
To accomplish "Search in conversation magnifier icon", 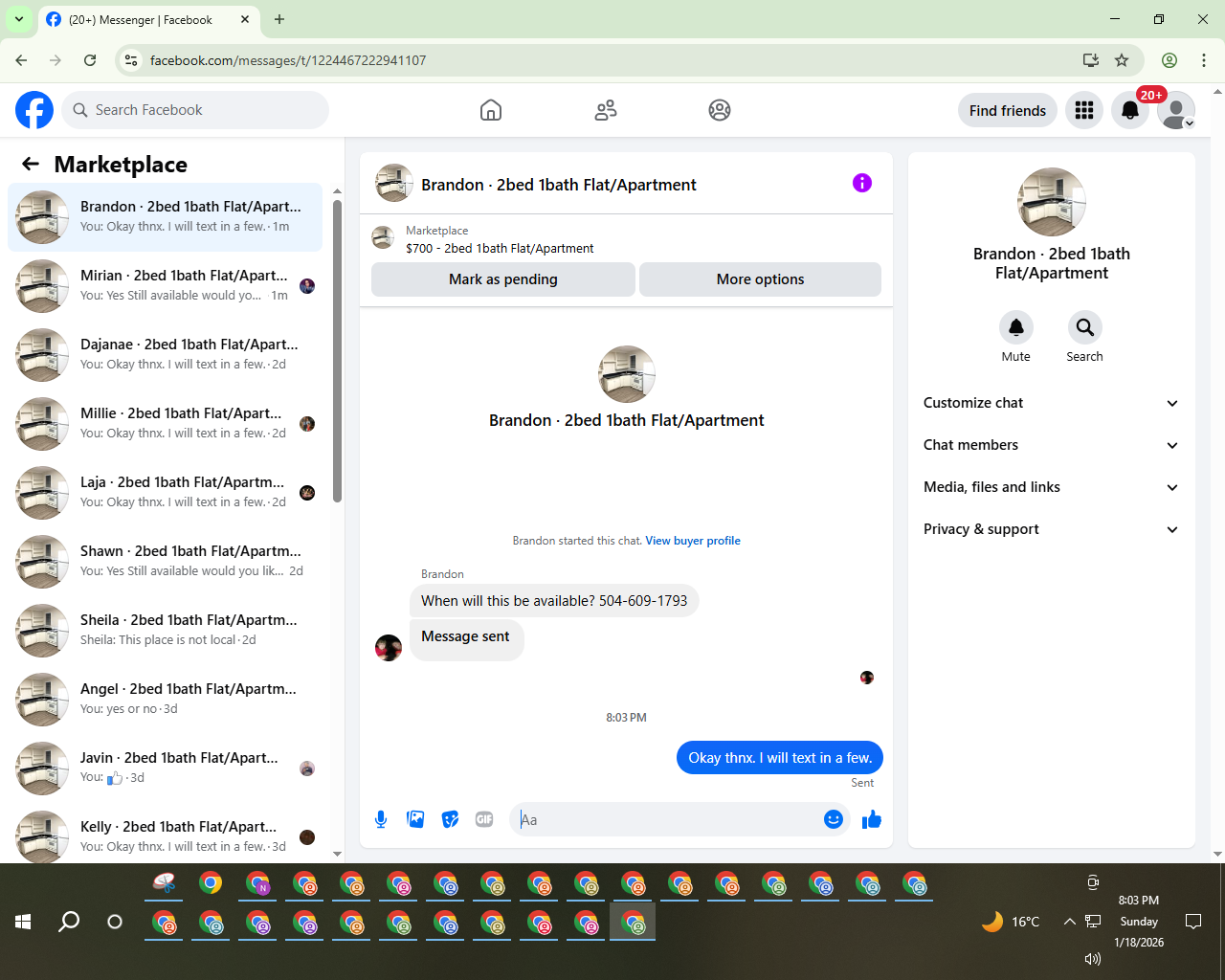I will [1085, 327].
